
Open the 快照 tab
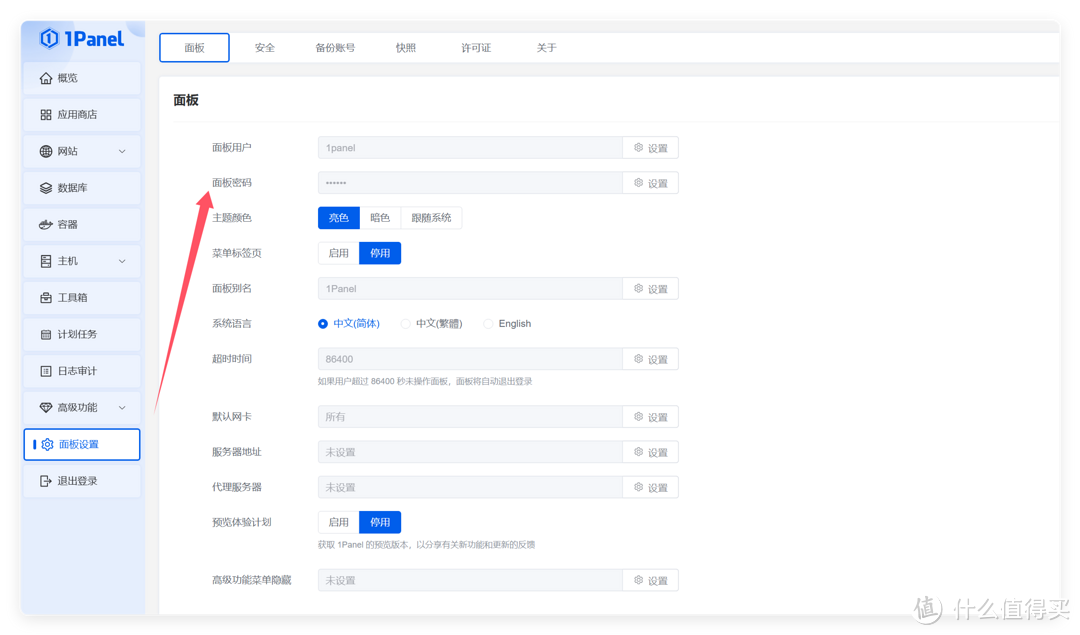click(405, 47)
